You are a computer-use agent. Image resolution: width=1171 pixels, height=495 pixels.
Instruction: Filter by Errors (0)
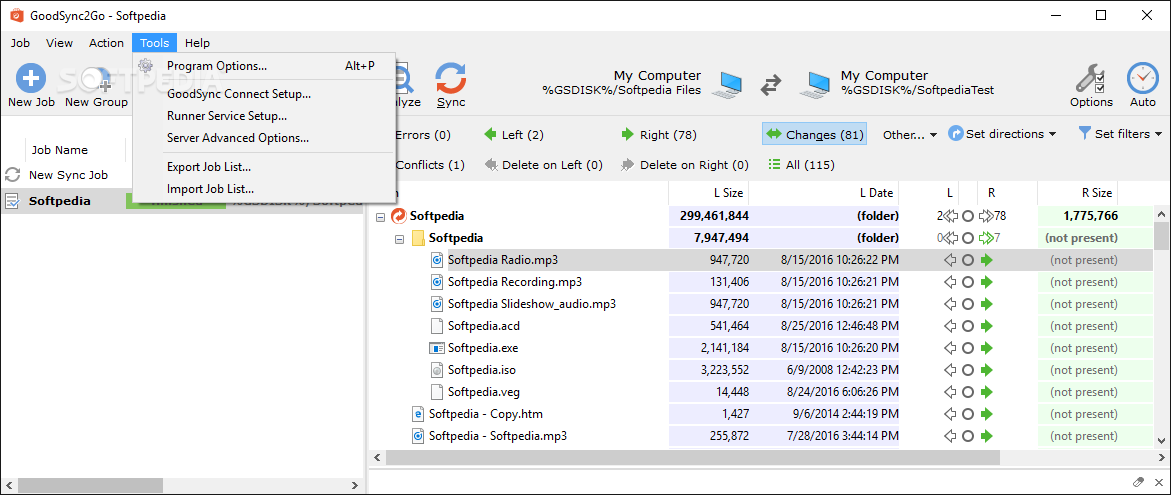[423, 134]
